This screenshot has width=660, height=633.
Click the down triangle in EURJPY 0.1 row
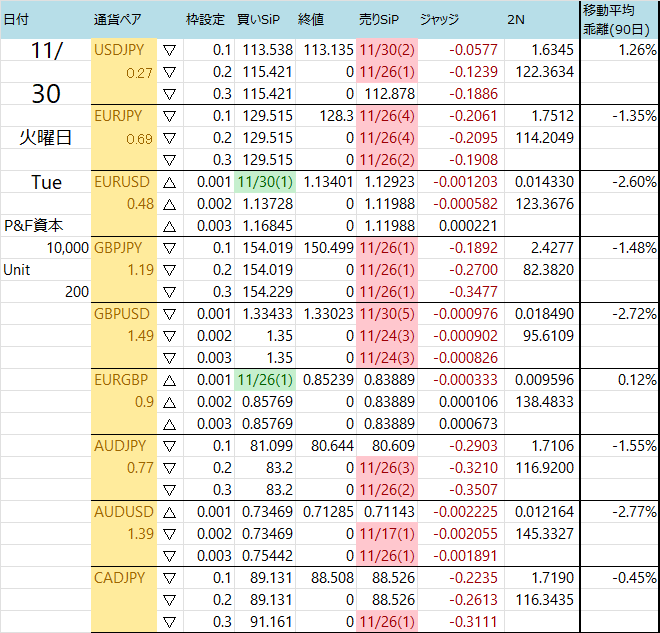click(169, 117)
